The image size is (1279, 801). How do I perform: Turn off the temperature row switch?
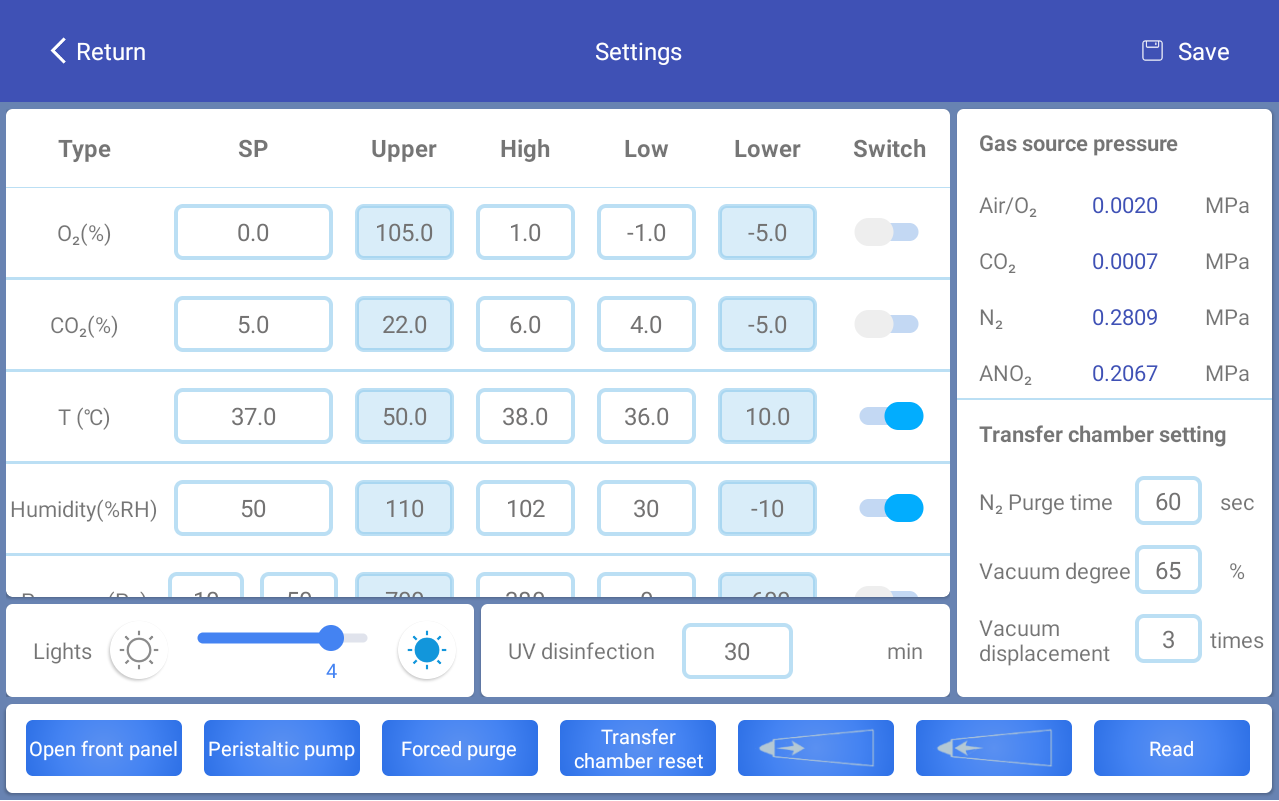pyautogui.click(x=891, y=416)
